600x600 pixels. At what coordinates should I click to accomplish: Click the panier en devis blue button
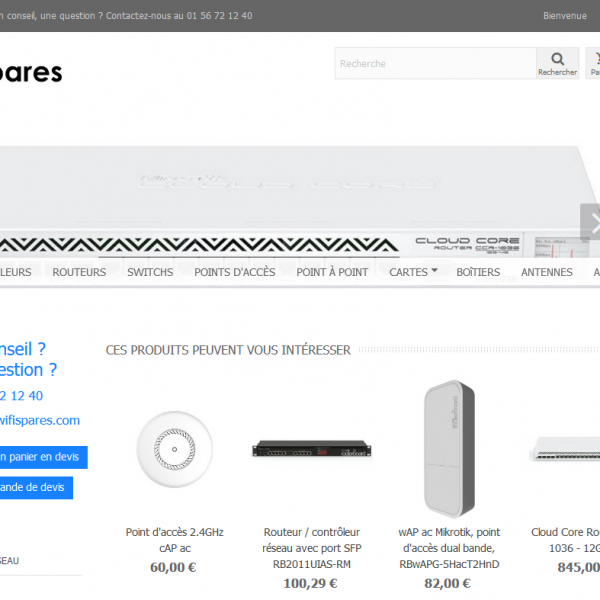43,457
